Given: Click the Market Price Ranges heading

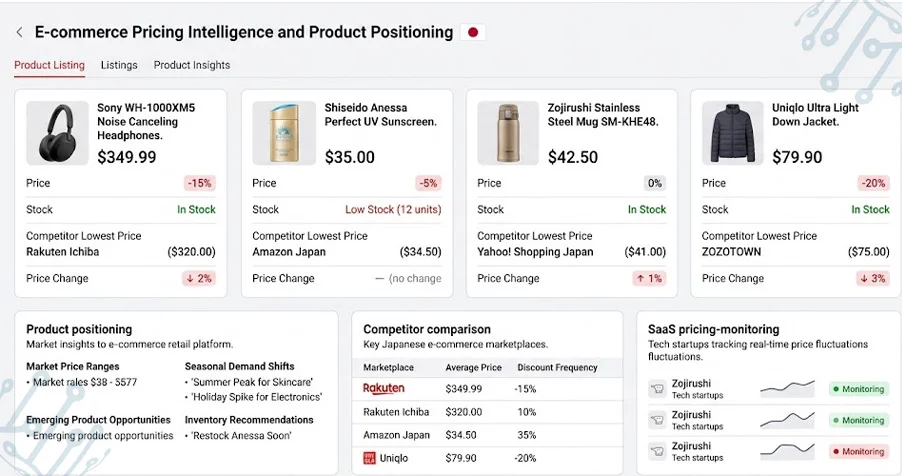Looking at the screenshot, I should pos(72,366).
